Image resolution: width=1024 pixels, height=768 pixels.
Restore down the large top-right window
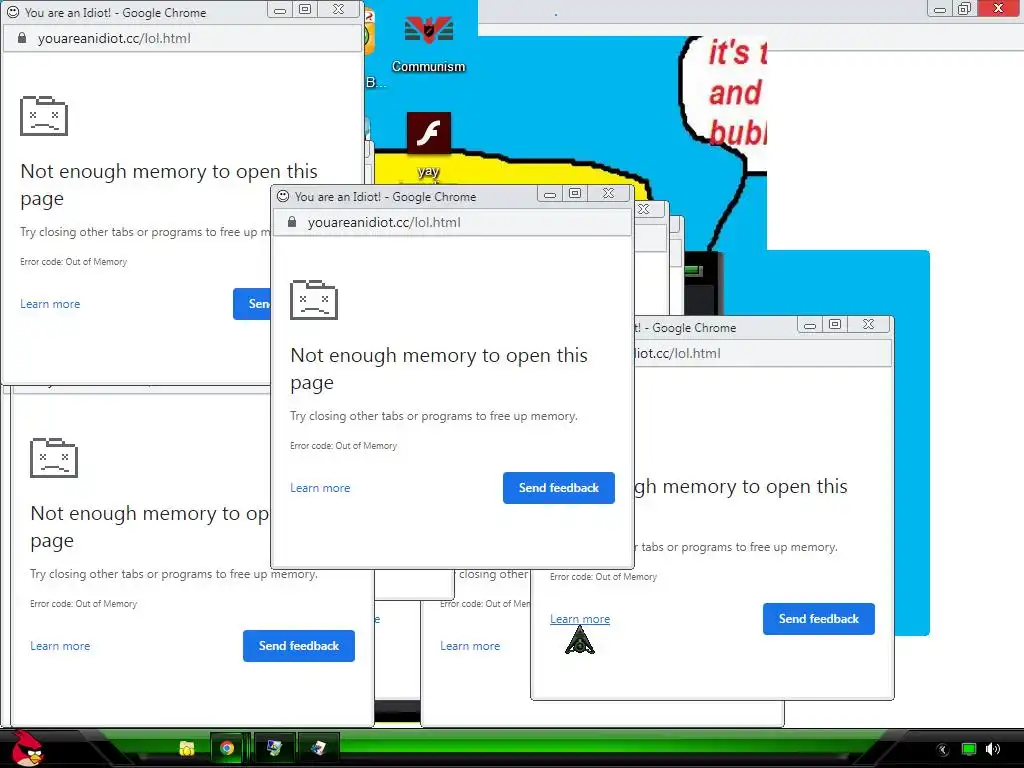(965, 8)
